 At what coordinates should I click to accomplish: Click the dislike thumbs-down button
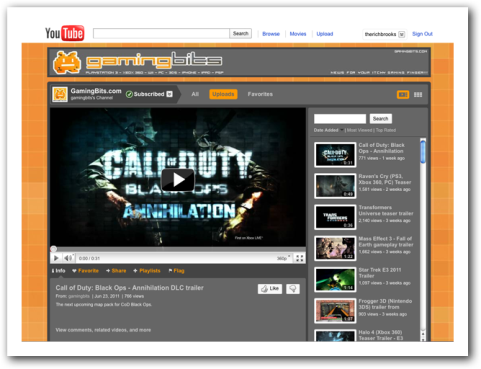click(x=292, y=289)
